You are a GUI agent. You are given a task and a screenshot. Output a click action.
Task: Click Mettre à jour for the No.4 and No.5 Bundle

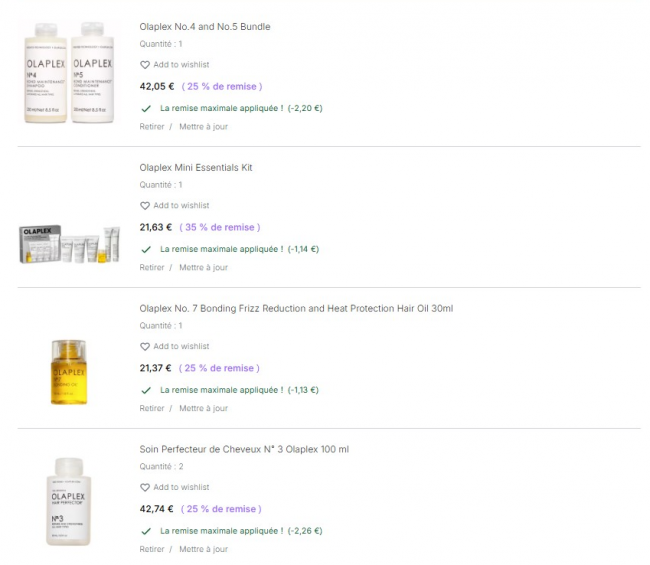click(x=204, y=127)
